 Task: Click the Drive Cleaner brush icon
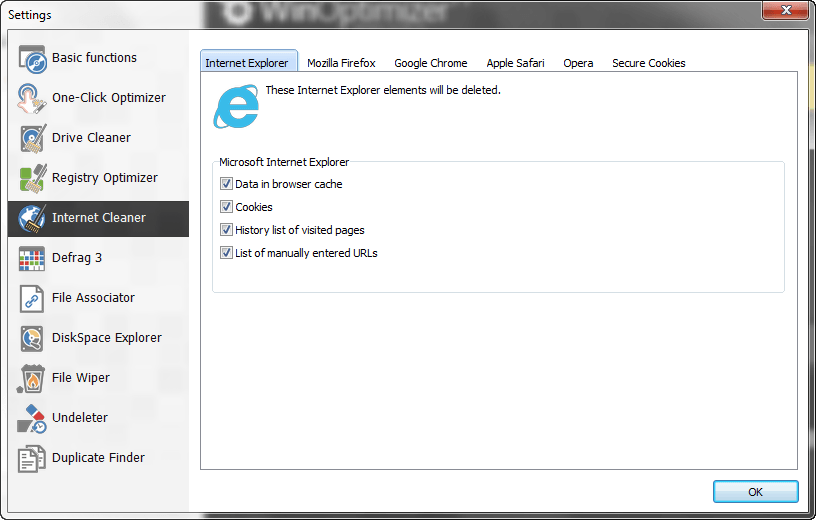33,138
